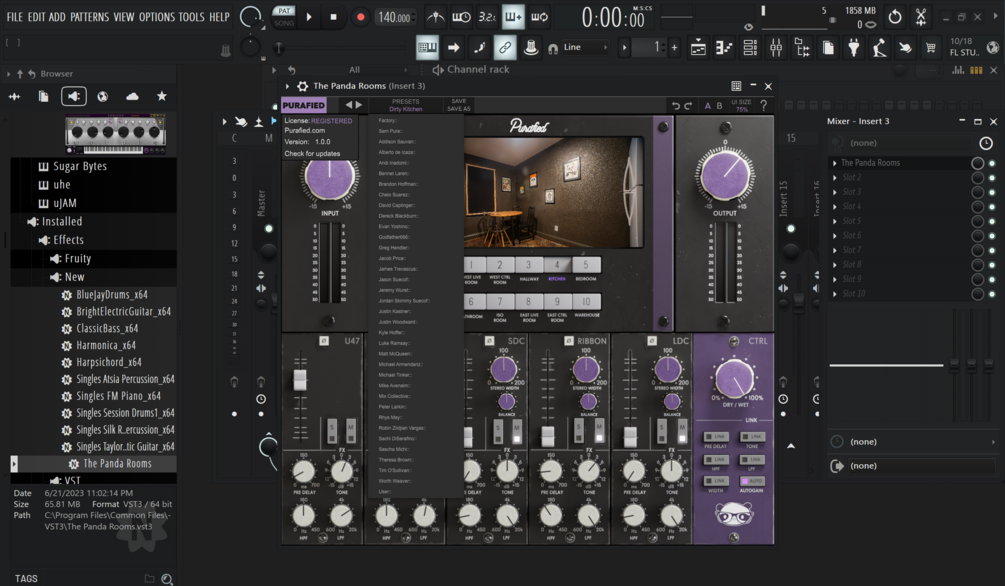1005x586 pixels.
Task: Toggle the link/multilink controllers icon
Action: tap(504, 47)
